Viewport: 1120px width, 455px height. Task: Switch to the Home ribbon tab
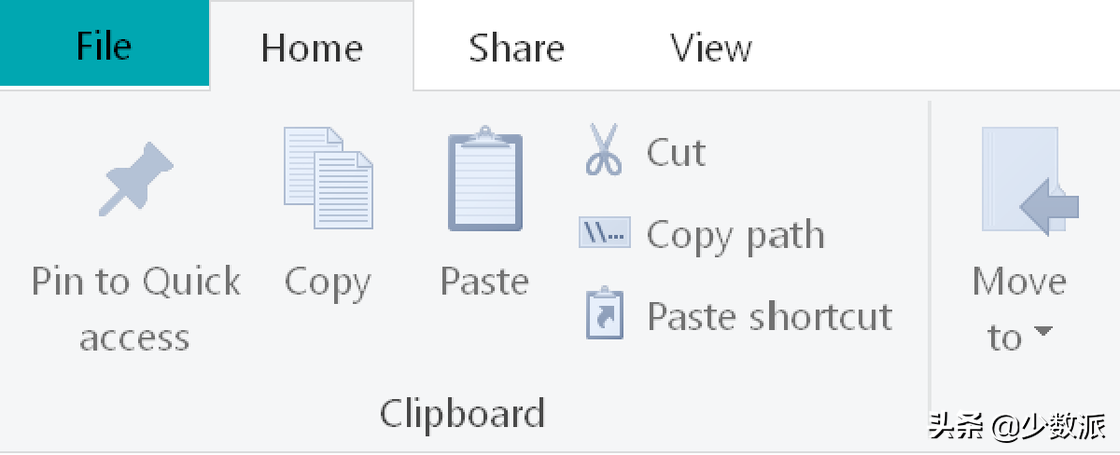coord(311,48)
